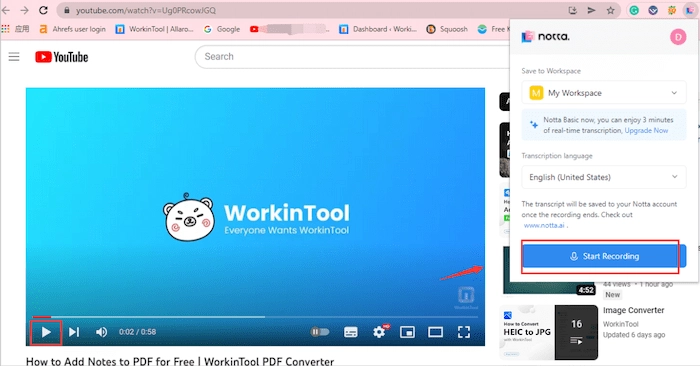Open the Image Converter playlist title
The image size is (700, 366).
pyautogui.click(x=633, y=310)
